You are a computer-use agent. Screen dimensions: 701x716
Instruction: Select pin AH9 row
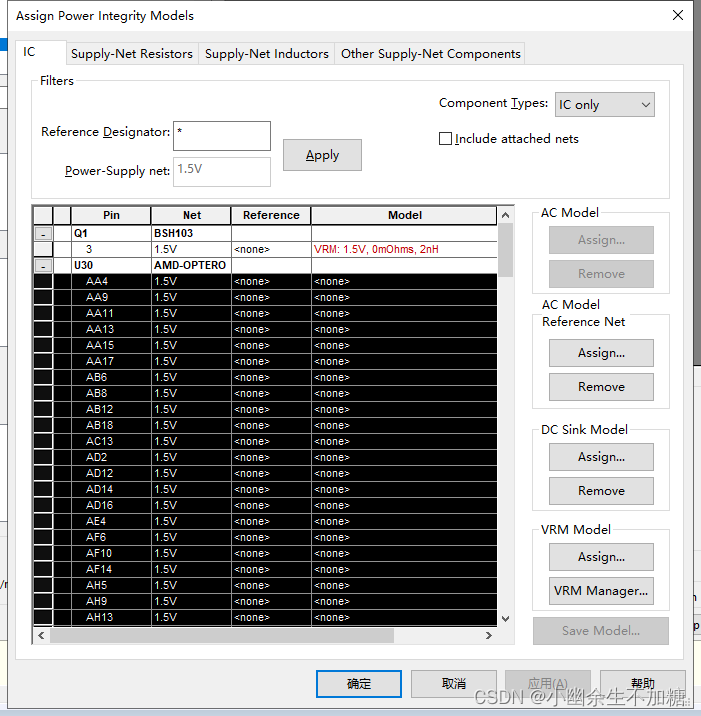pos(265,601)
